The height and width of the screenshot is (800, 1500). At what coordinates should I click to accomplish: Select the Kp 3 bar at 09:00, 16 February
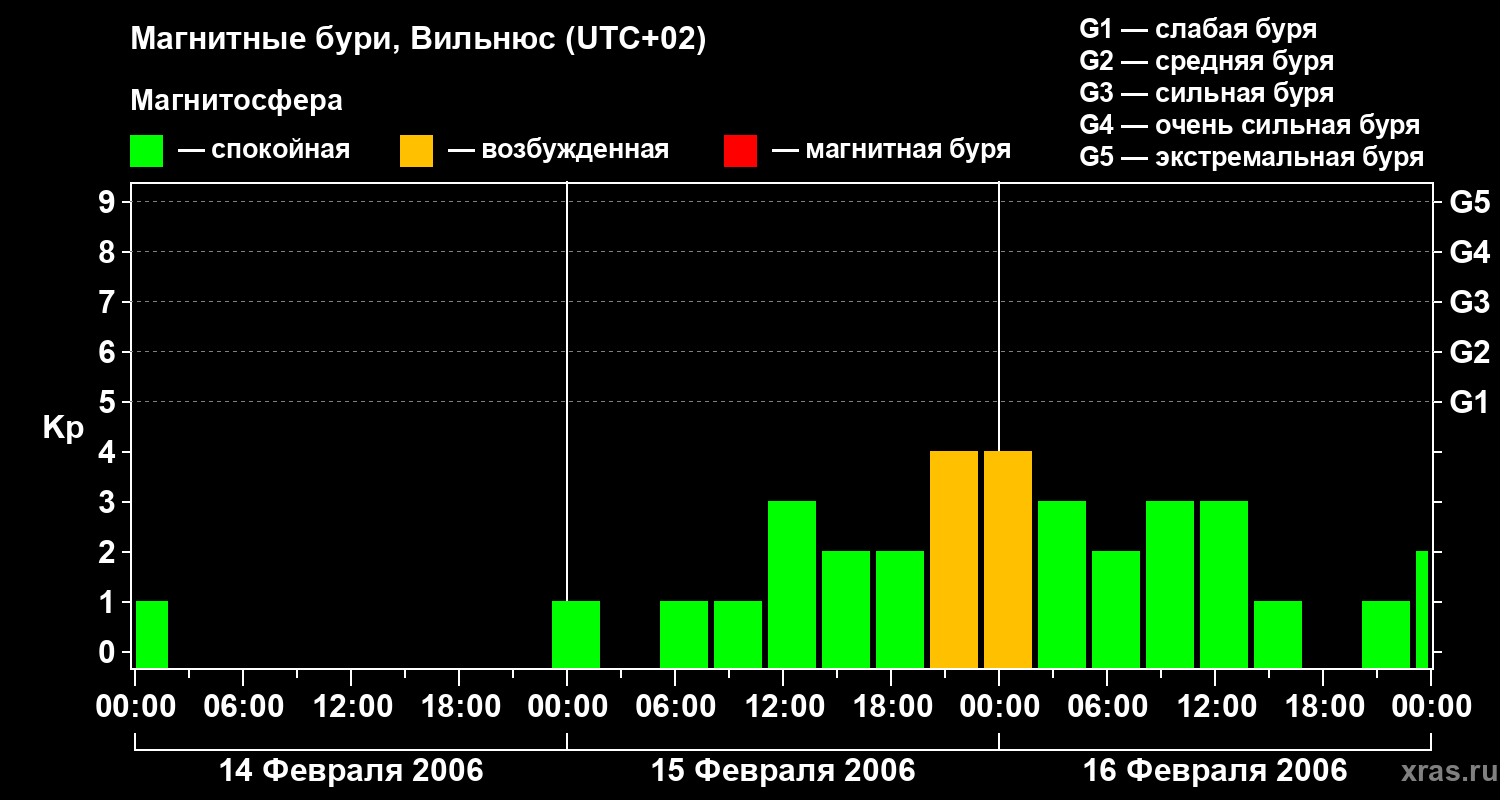1170,585
